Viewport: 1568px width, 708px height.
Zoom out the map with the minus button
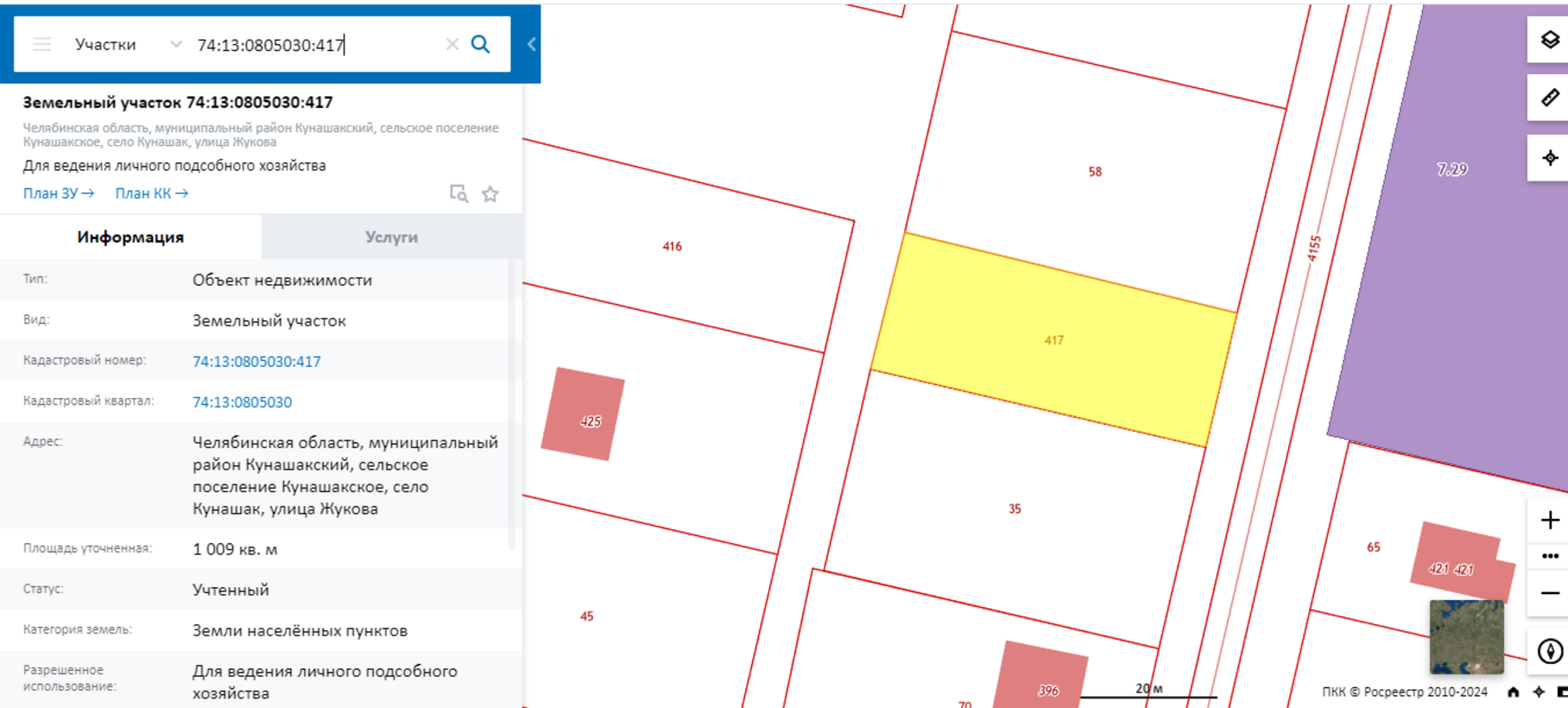1549,593
